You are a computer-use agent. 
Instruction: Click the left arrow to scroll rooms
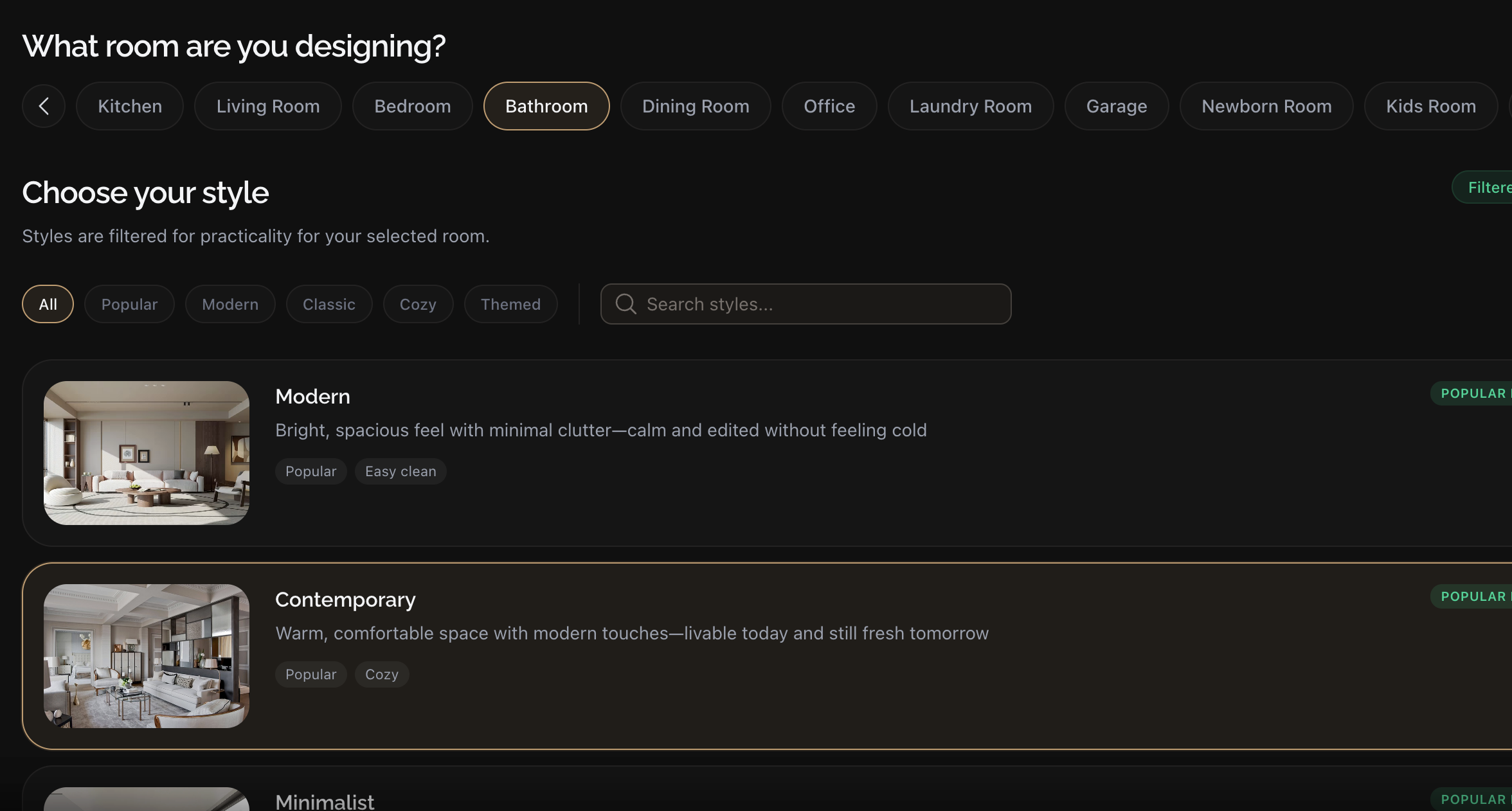44,106
